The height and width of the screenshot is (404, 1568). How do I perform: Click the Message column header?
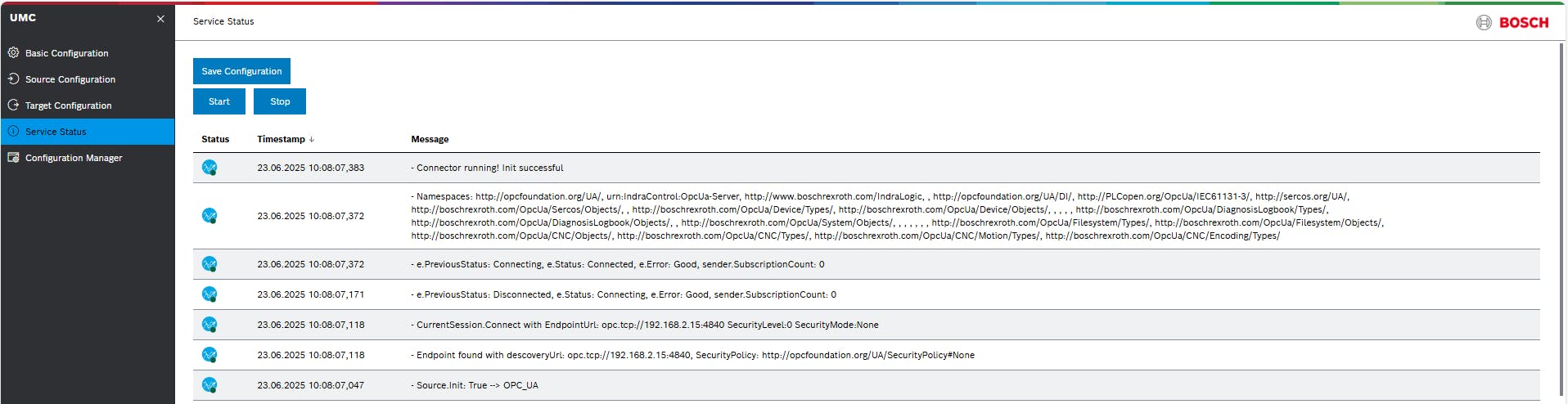[x=430, y=140]
